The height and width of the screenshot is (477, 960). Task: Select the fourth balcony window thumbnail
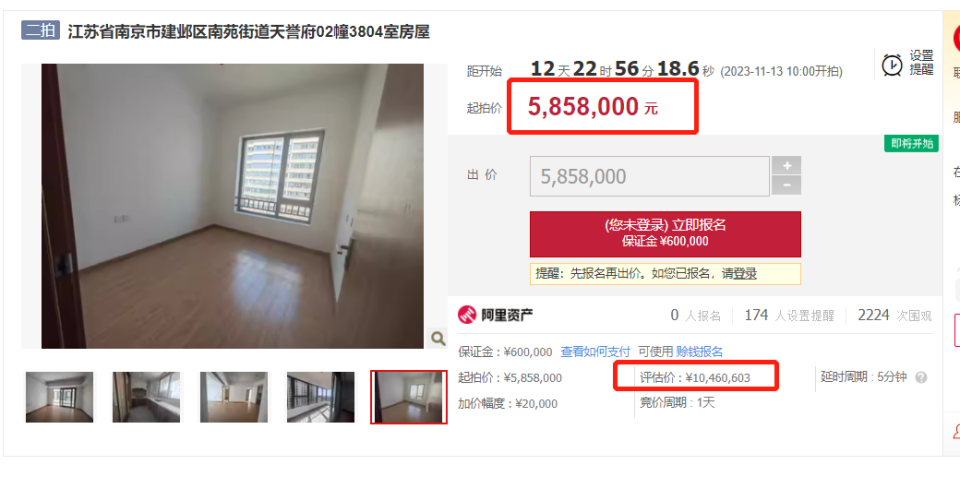coord(321,397)
